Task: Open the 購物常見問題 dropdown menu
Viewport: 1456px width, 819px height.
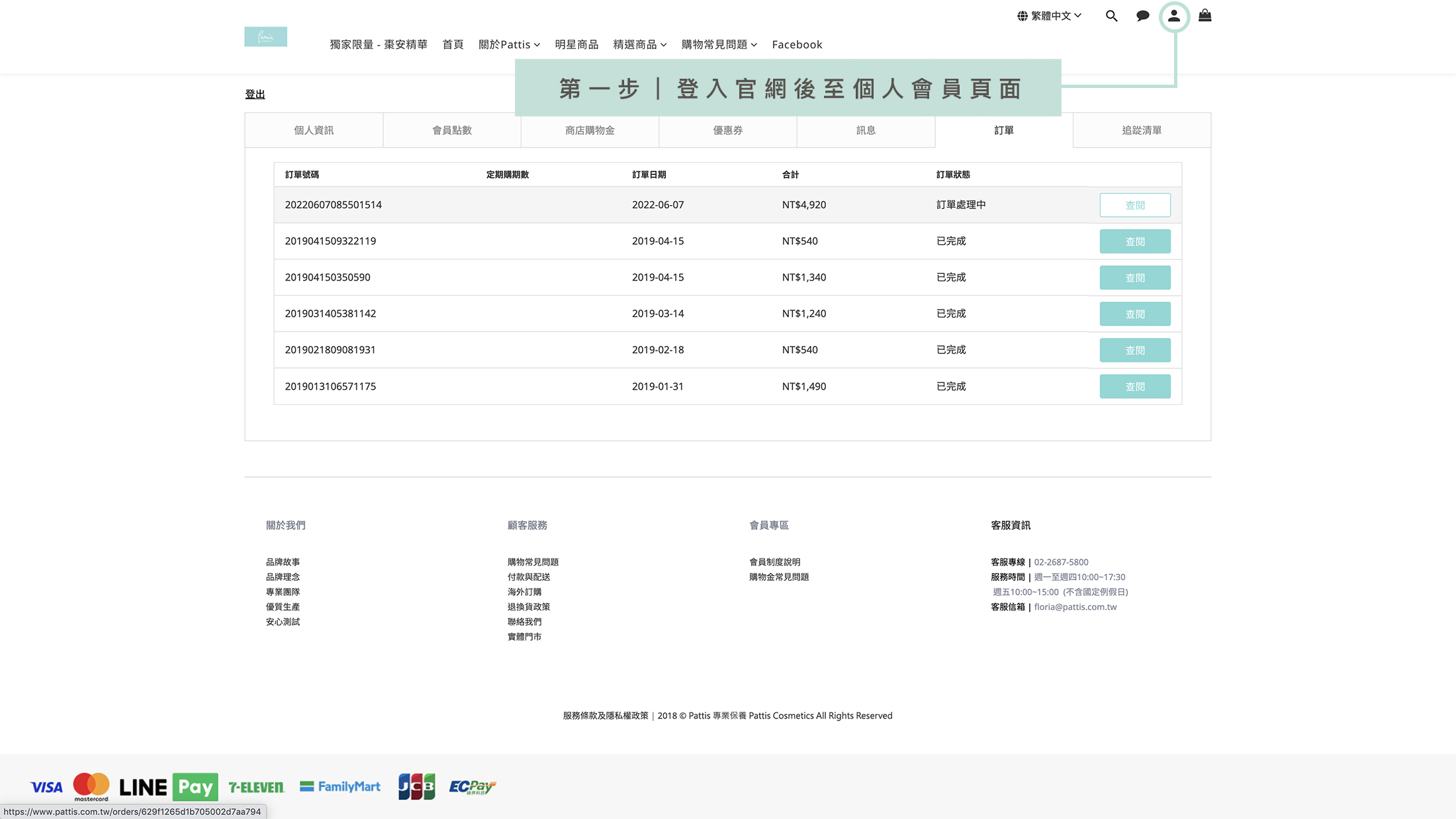Action: click(719, 44)
